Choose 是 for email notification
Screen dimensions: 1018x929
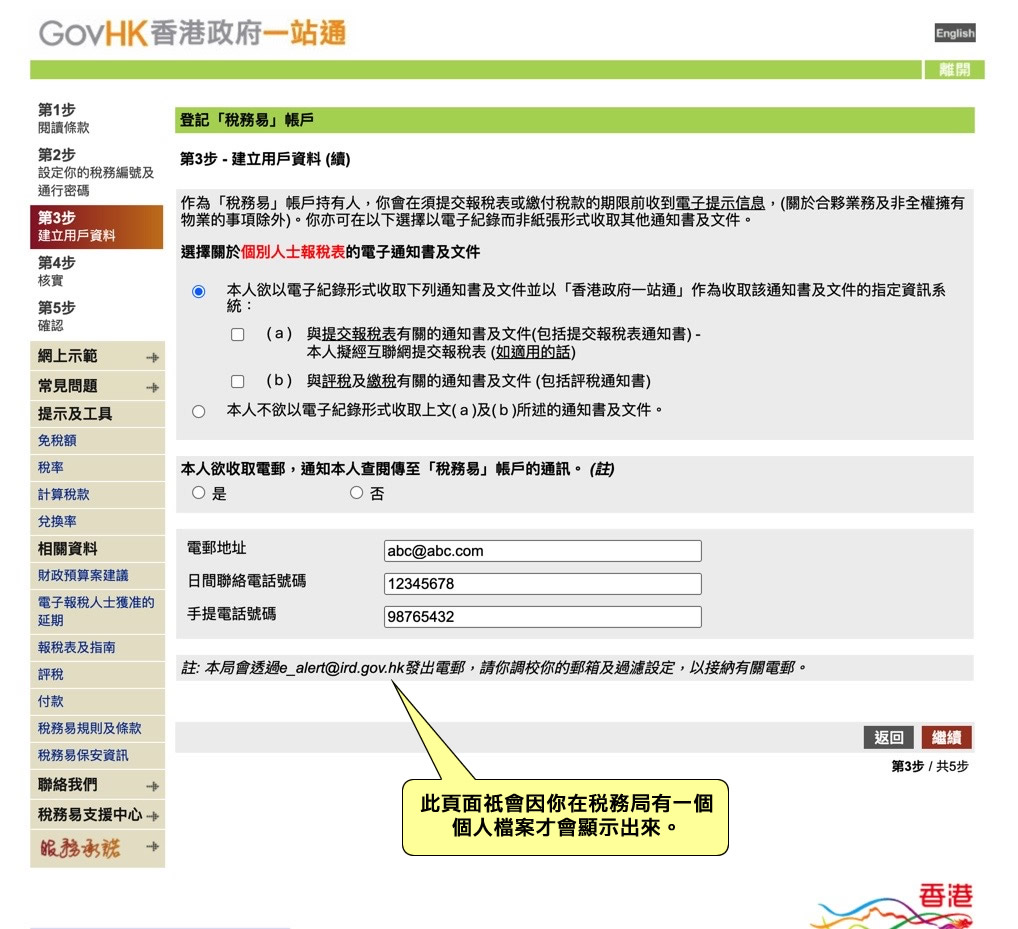point(199,493)
